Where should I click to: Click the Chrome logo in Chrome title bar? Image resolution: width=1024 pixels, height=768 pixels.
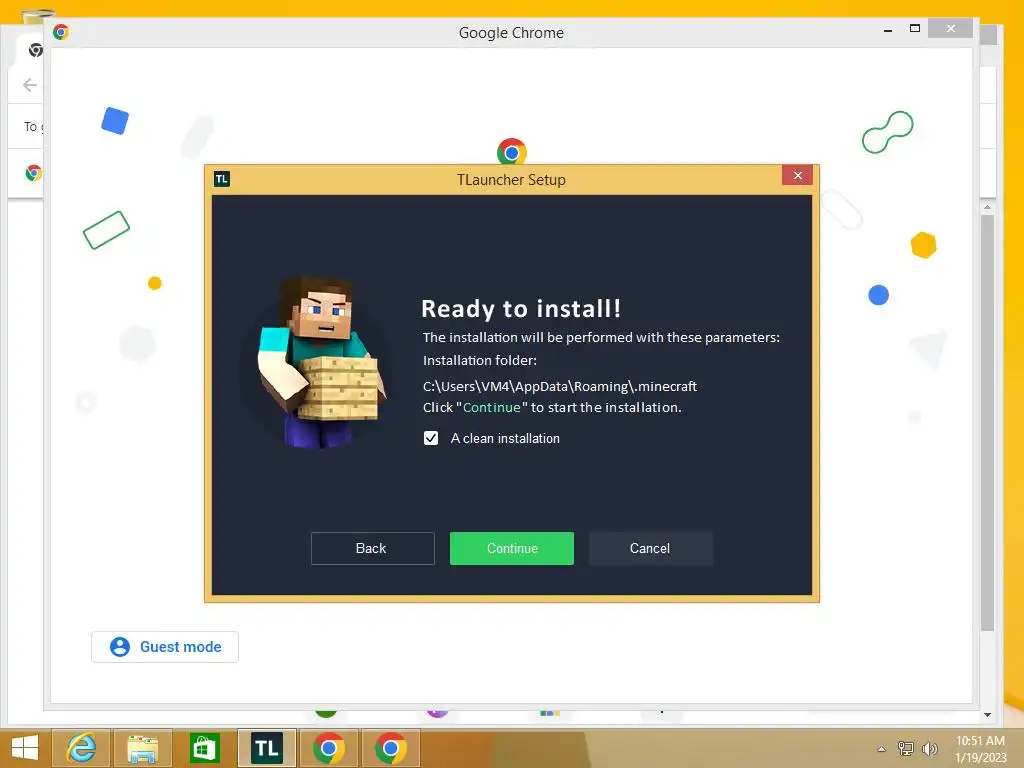point(61,31)
